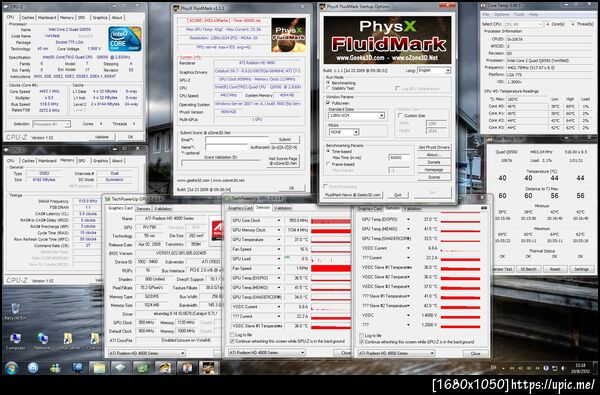Open Caches tab in CPU-Z processor window
Image resolution: width=600 pixels, height=395 pixels.
pyautogui.click(x=28, y=18)
